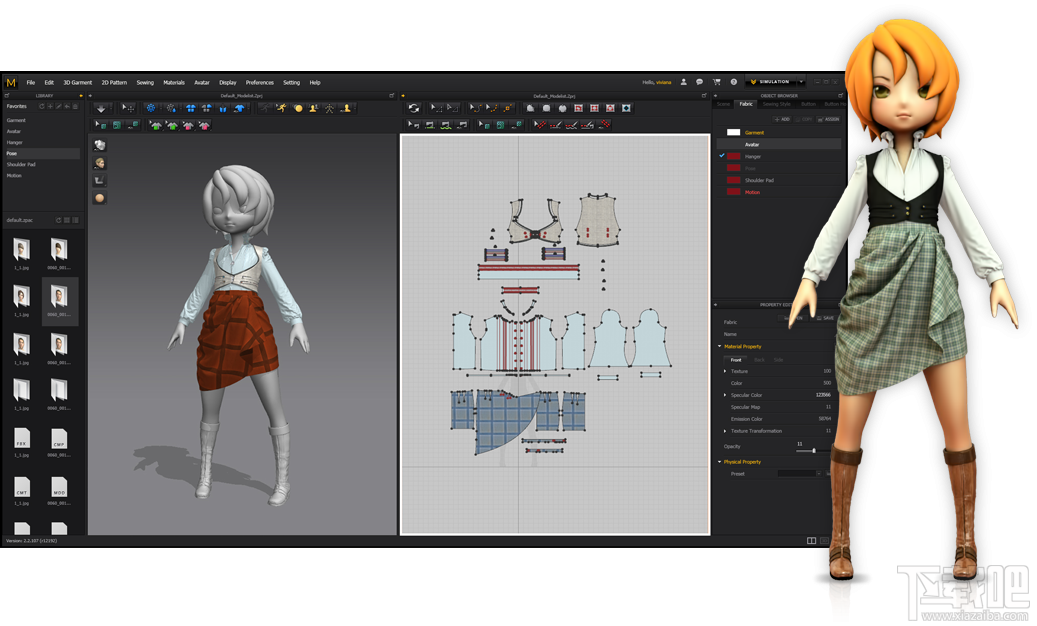Click the chat bubble icon

699,82
